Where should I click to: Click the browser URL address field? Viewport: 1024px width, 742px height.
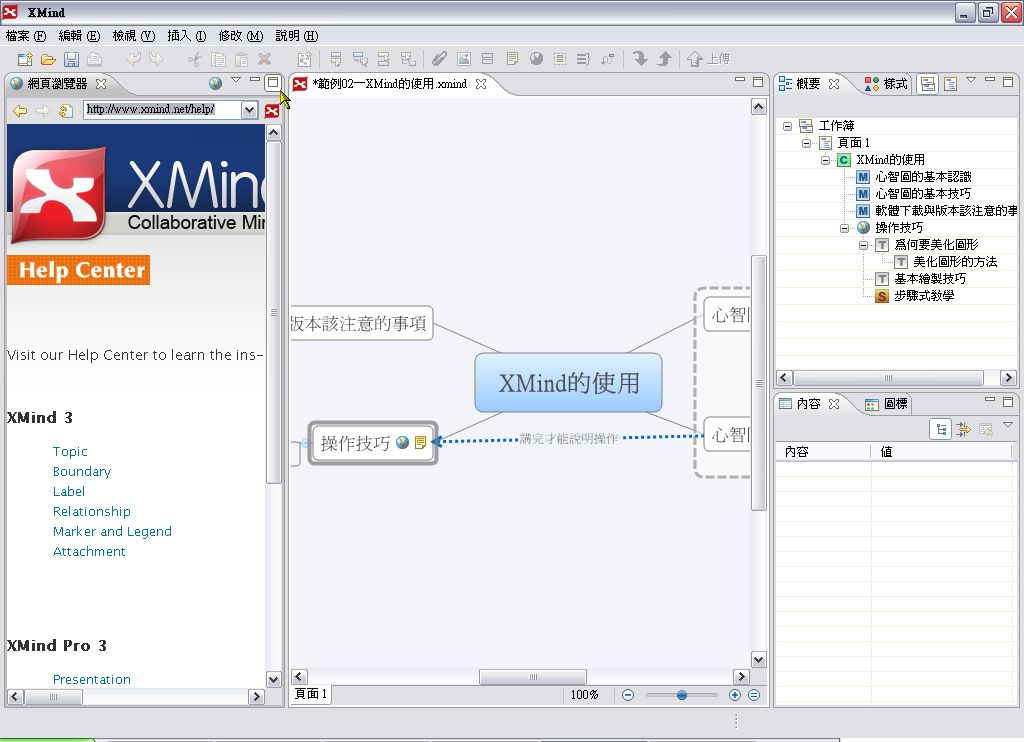coord(163,110)
